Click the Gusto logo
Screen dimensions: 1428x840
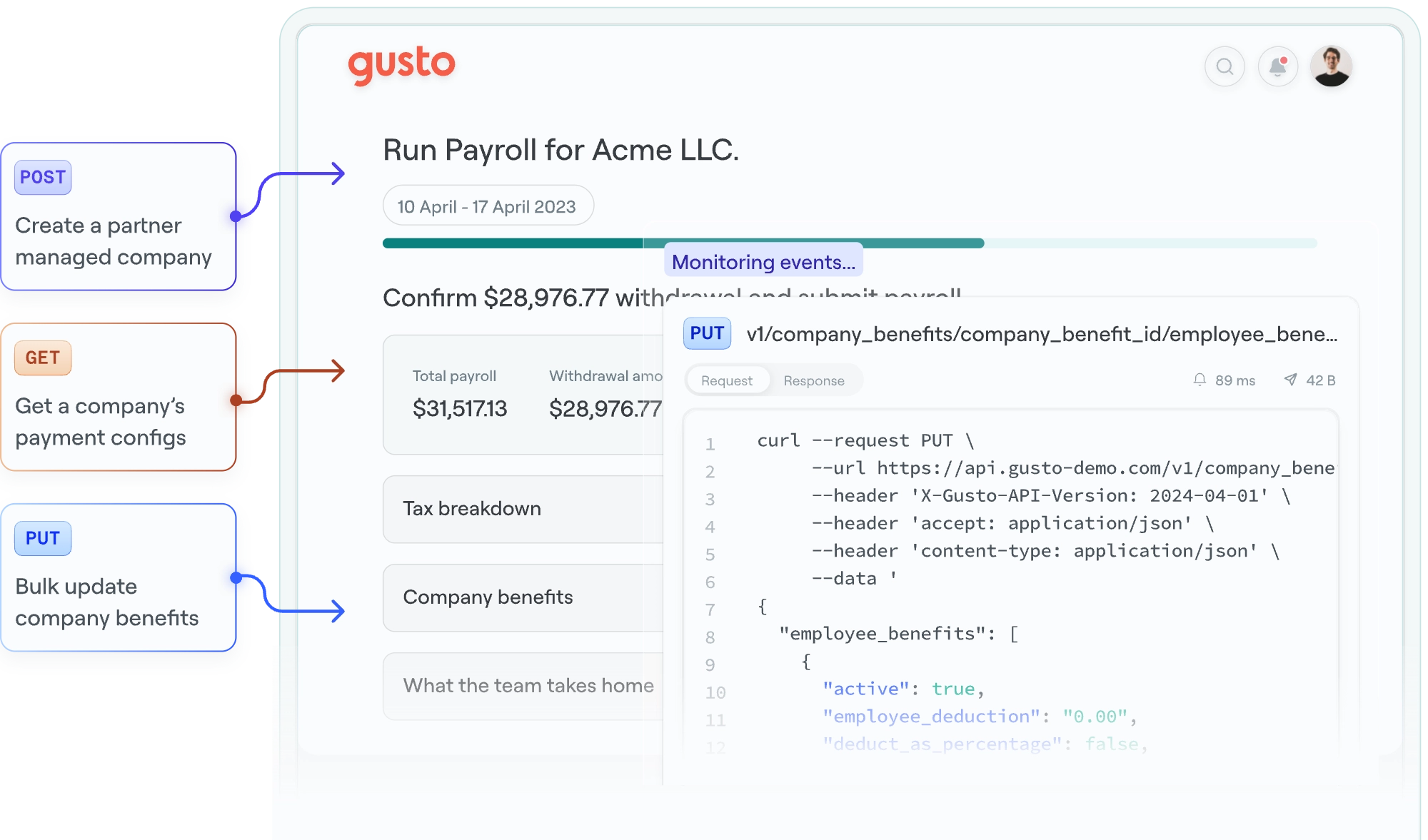401,65
